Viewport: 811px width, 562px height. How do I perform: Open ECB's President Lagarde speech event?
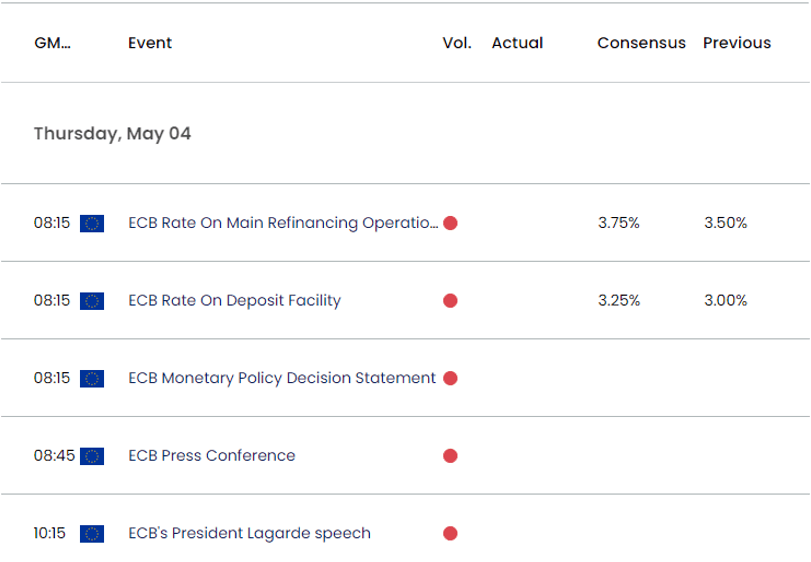[x=250, y=533]
